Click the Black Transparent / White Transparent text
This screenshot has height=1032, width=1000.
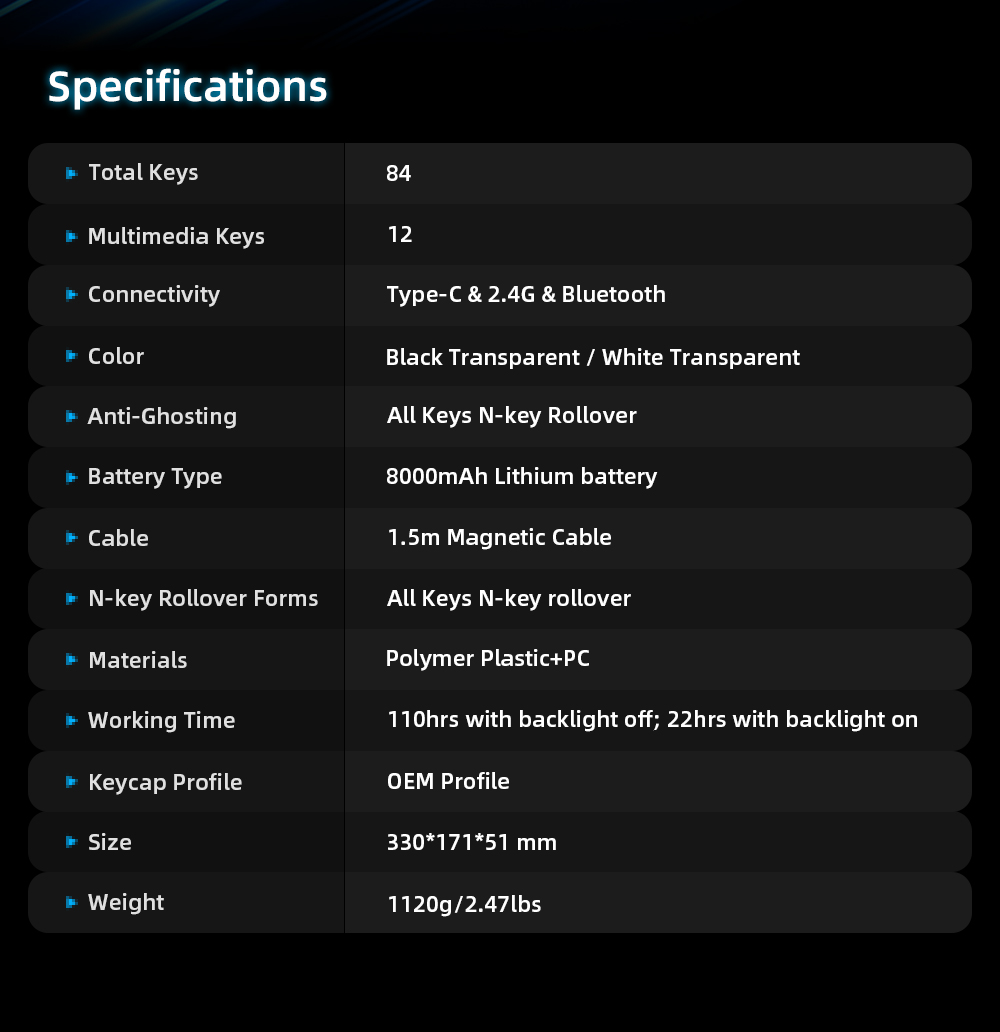(592, 357)
